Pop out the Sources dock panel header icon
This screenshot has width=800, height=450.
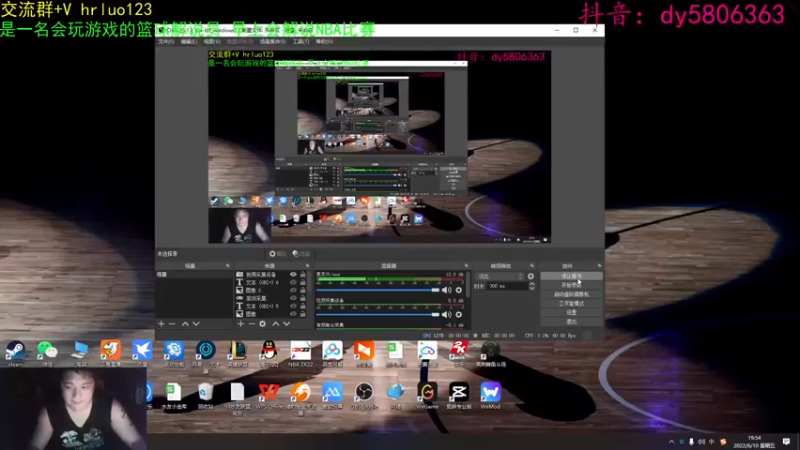tap(307, 266)
